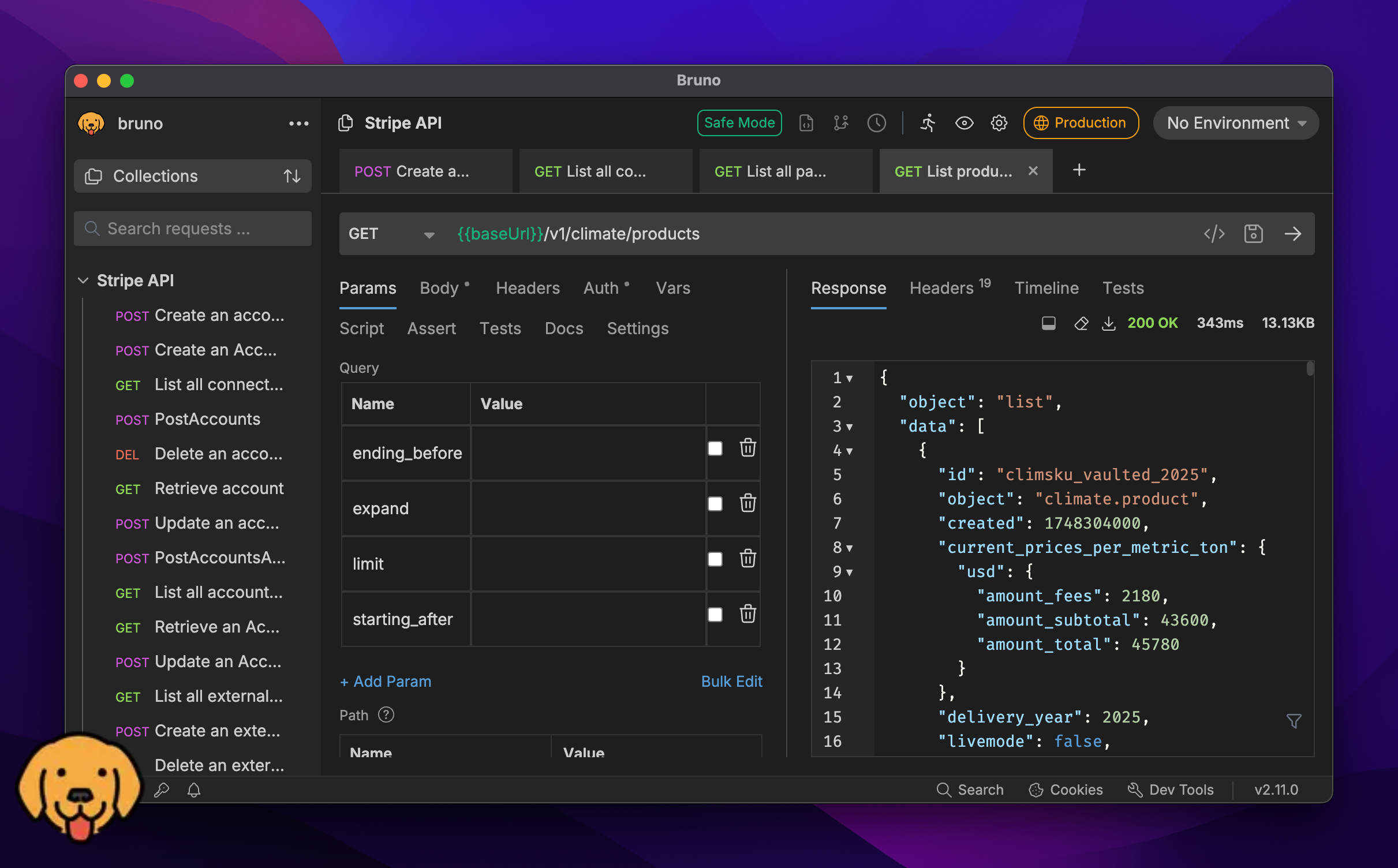Open the No Environment dropdown

click(1236, 123)
